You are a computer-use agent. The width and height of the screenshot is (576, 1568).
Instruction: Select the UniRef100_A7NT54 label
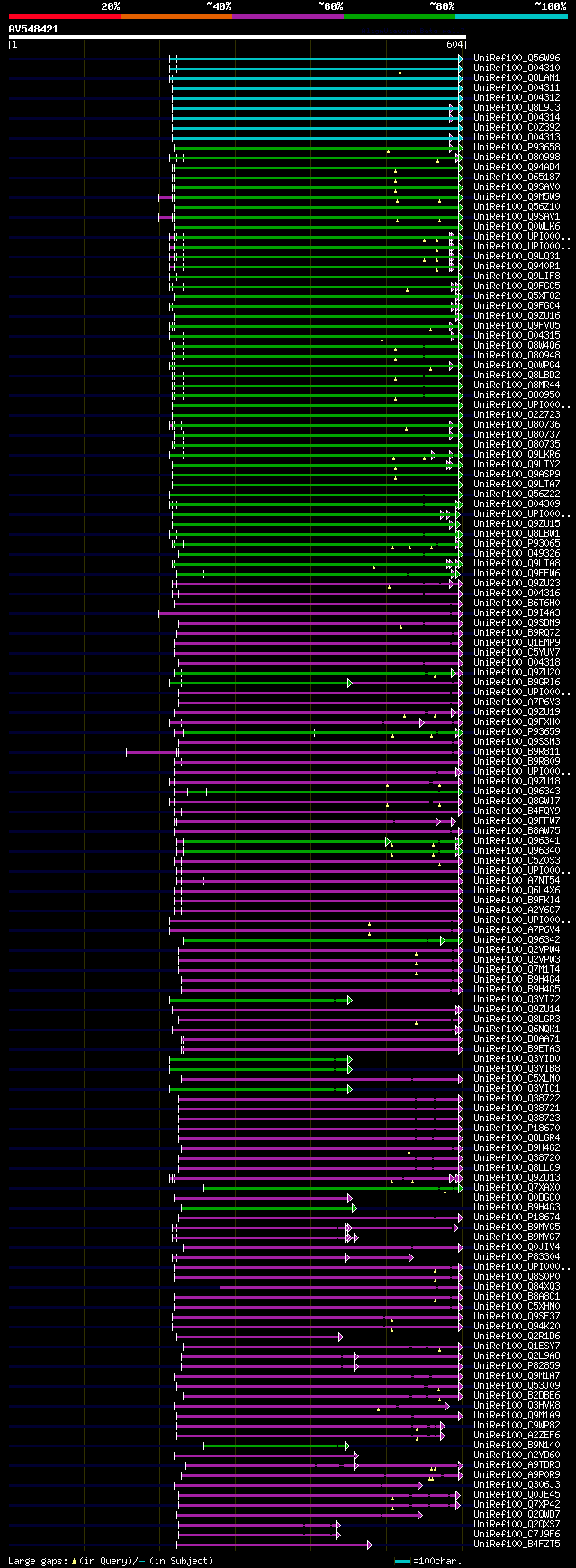click(x=517, y=880)
